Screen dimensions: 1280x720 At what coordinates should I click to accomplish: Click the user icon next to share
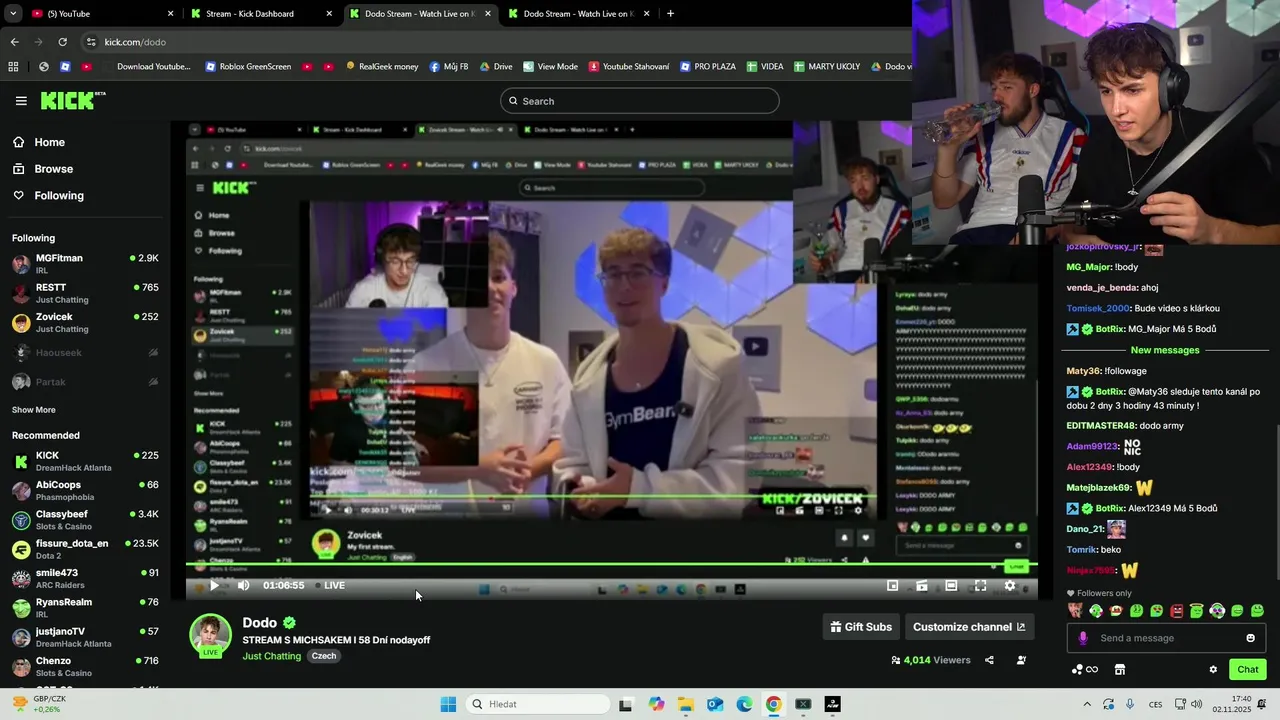click(1021, 660)
